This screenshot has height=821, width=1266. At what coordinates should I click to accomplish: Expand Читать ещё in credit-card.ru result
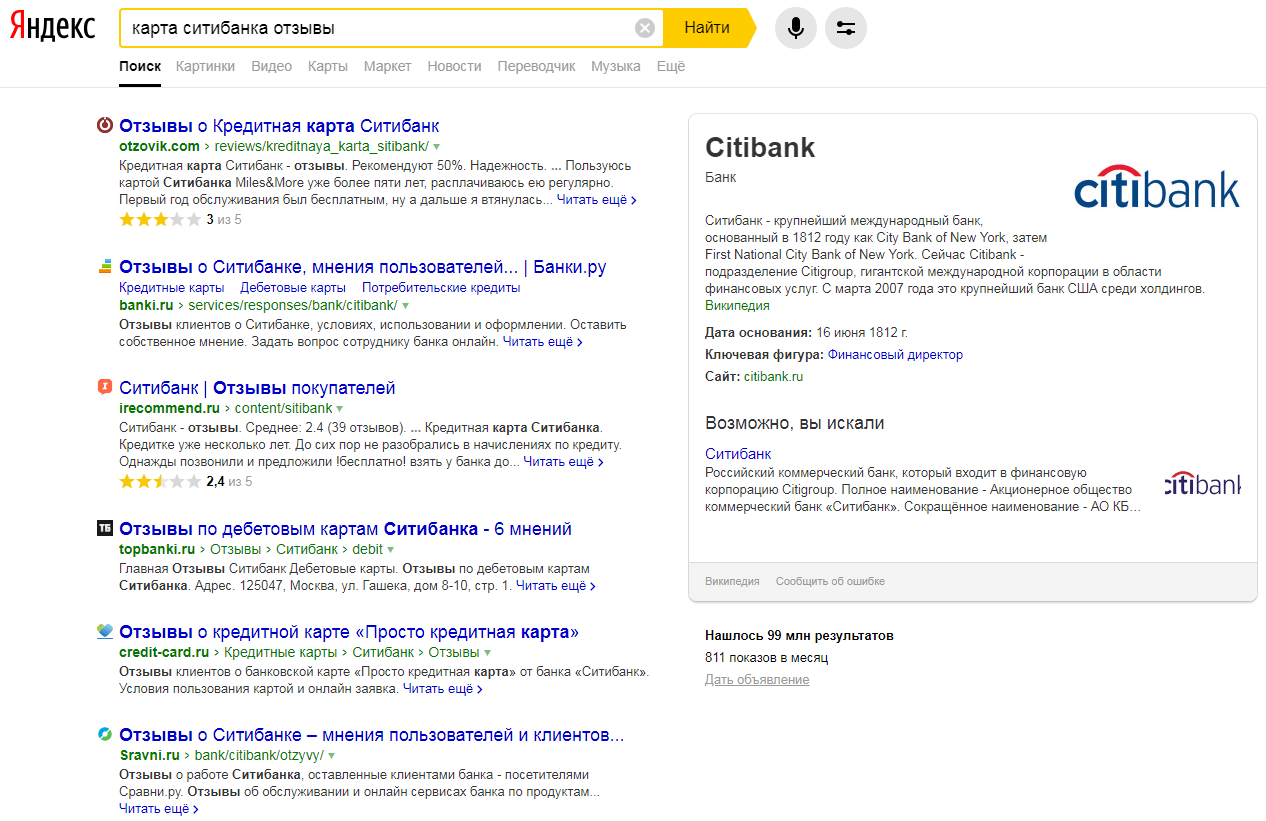coord(443,689)
